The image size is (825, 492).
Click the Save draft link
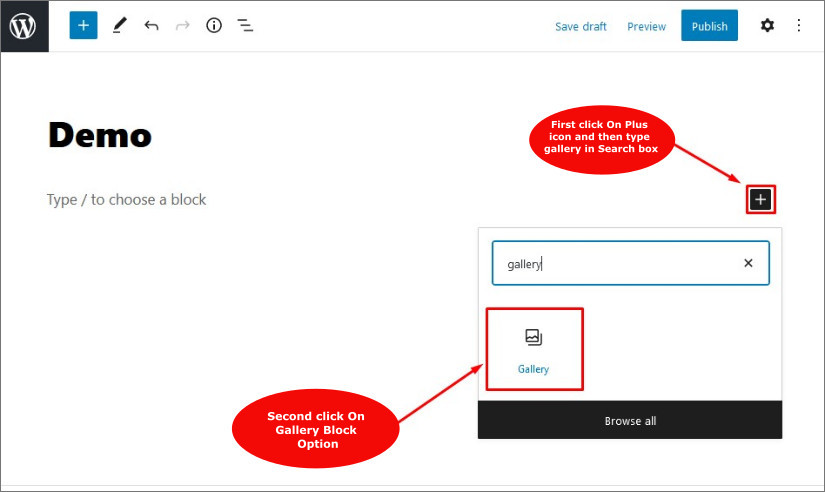[580, 27]
